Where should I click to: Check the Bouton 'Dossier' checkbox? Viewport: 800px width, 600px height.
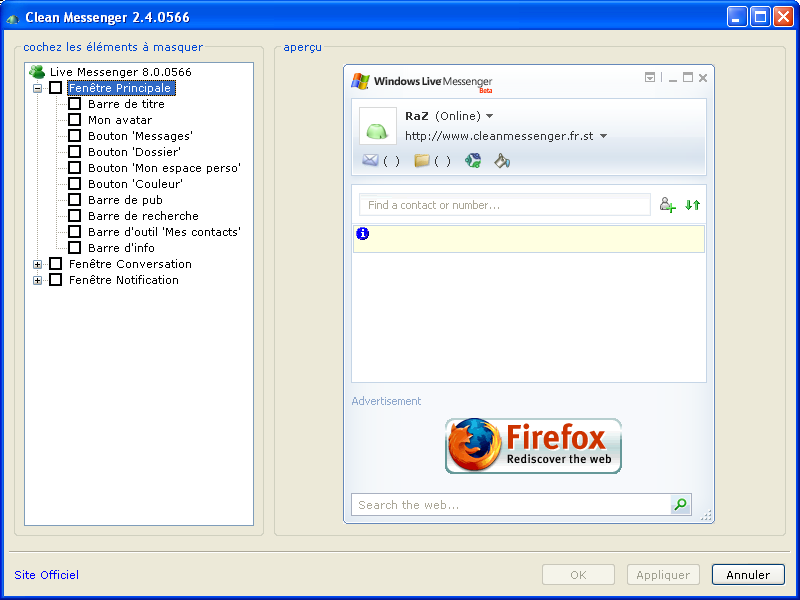[74, 152]
